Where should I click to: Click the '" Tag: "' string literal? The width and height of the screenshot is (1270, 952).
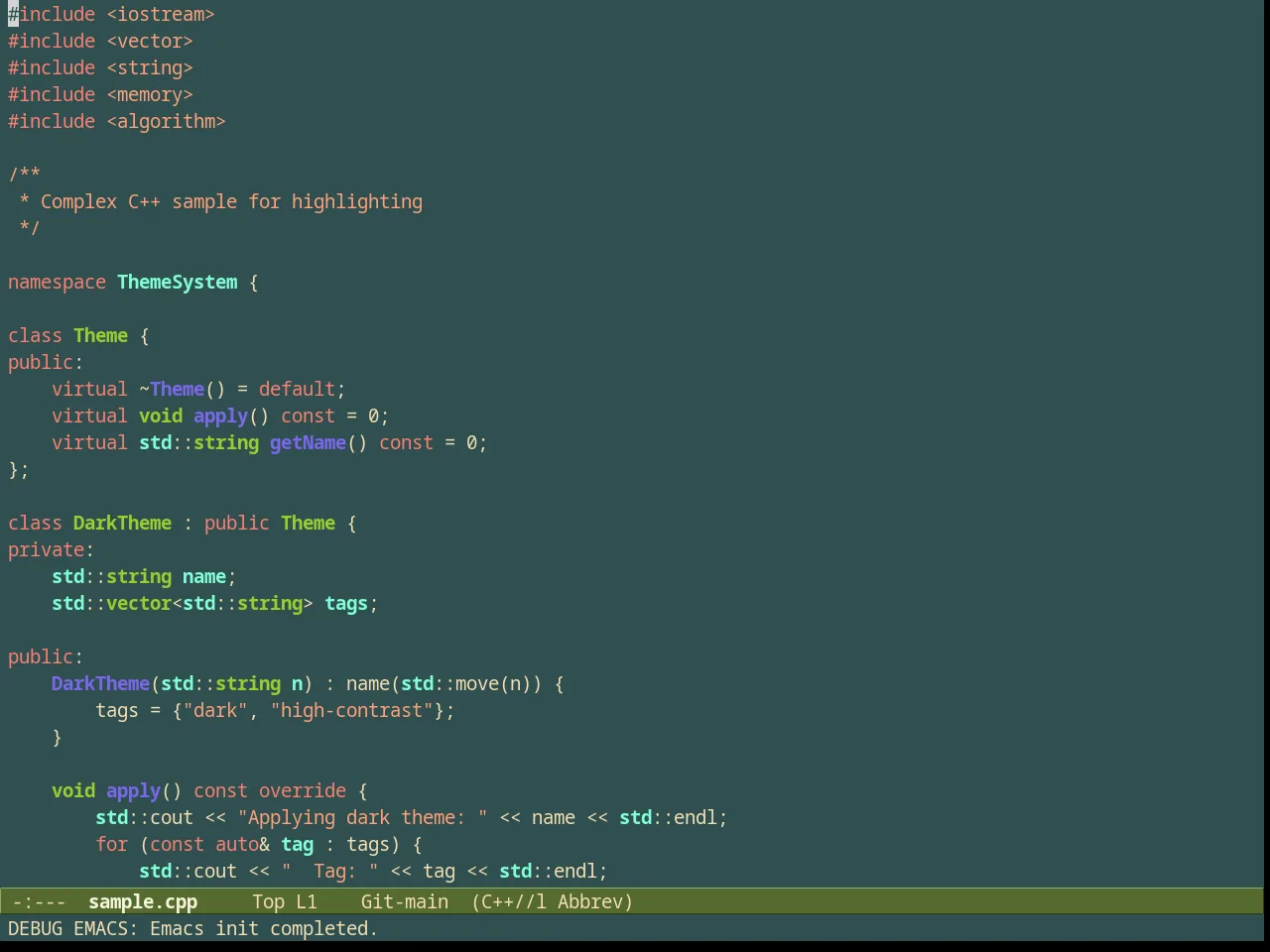pyautogui.click(x=329, y=871)
